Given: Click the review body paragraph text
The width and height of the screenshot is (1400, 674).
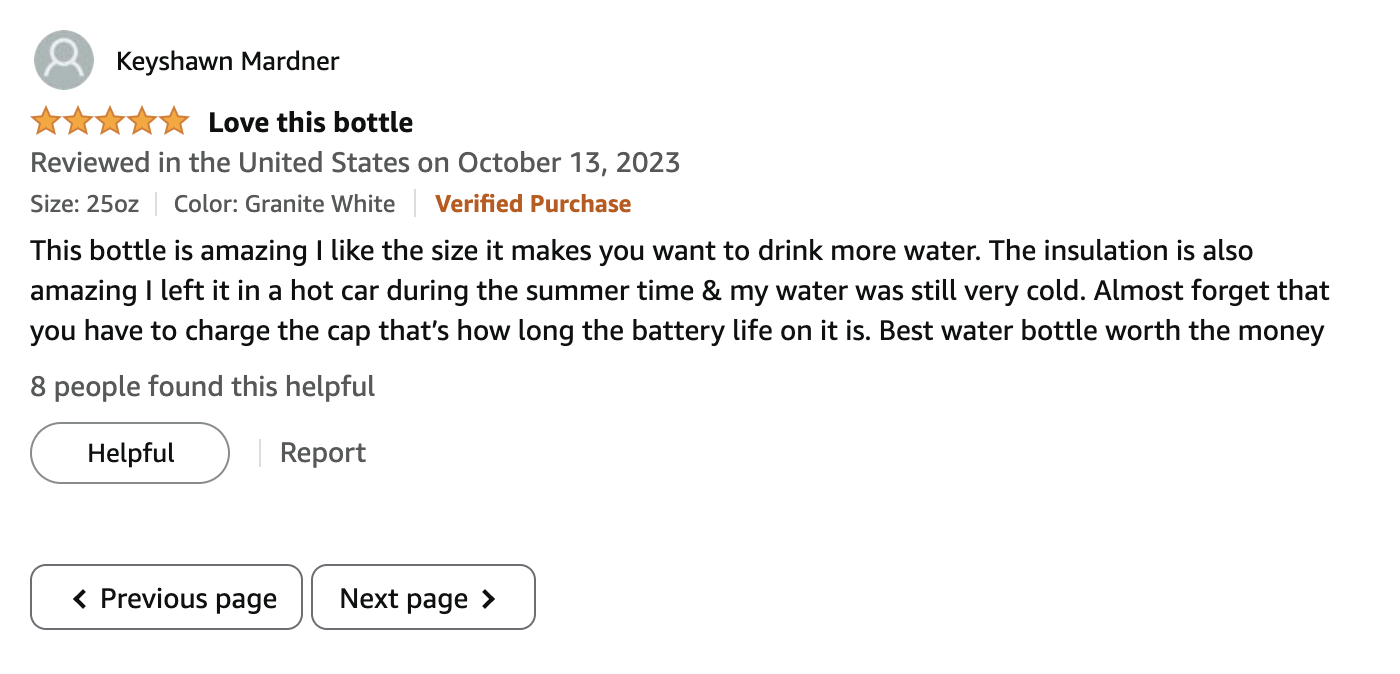Looking at the screenshot, I should click(680, 290).
